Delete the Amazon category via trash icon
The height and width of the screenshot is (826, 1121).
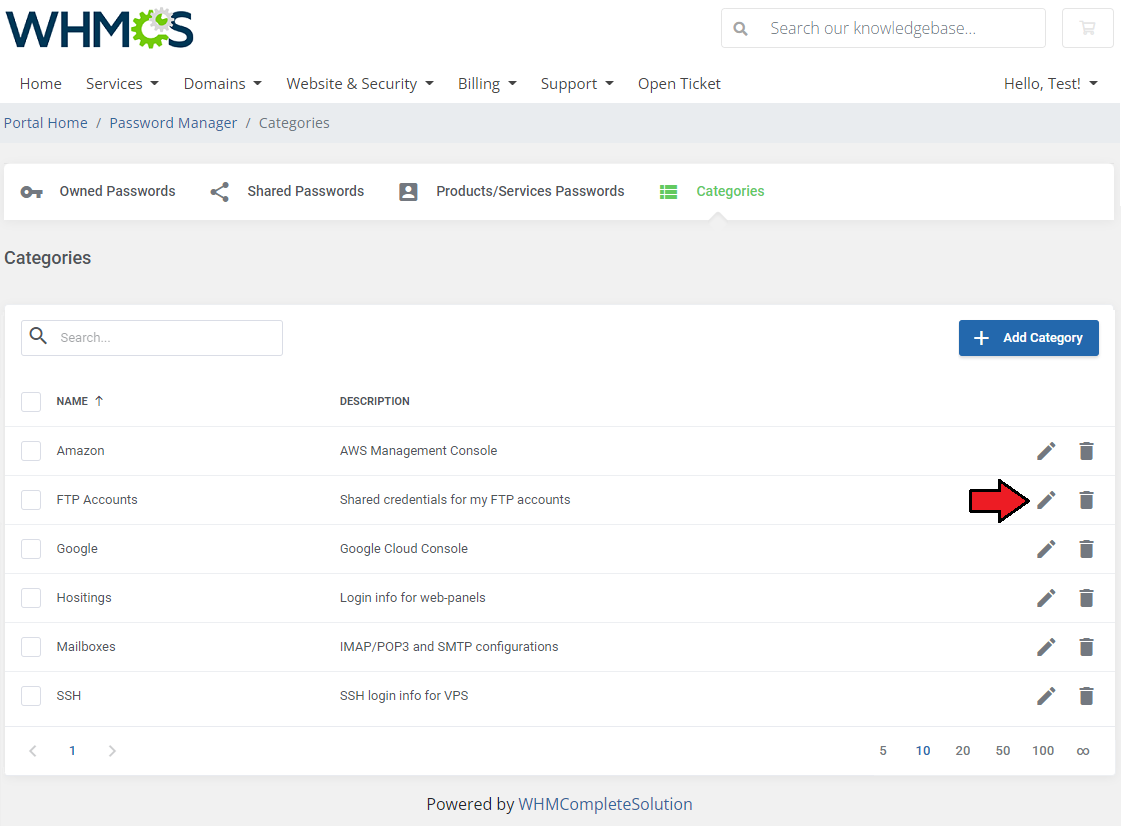point(1086,451)
